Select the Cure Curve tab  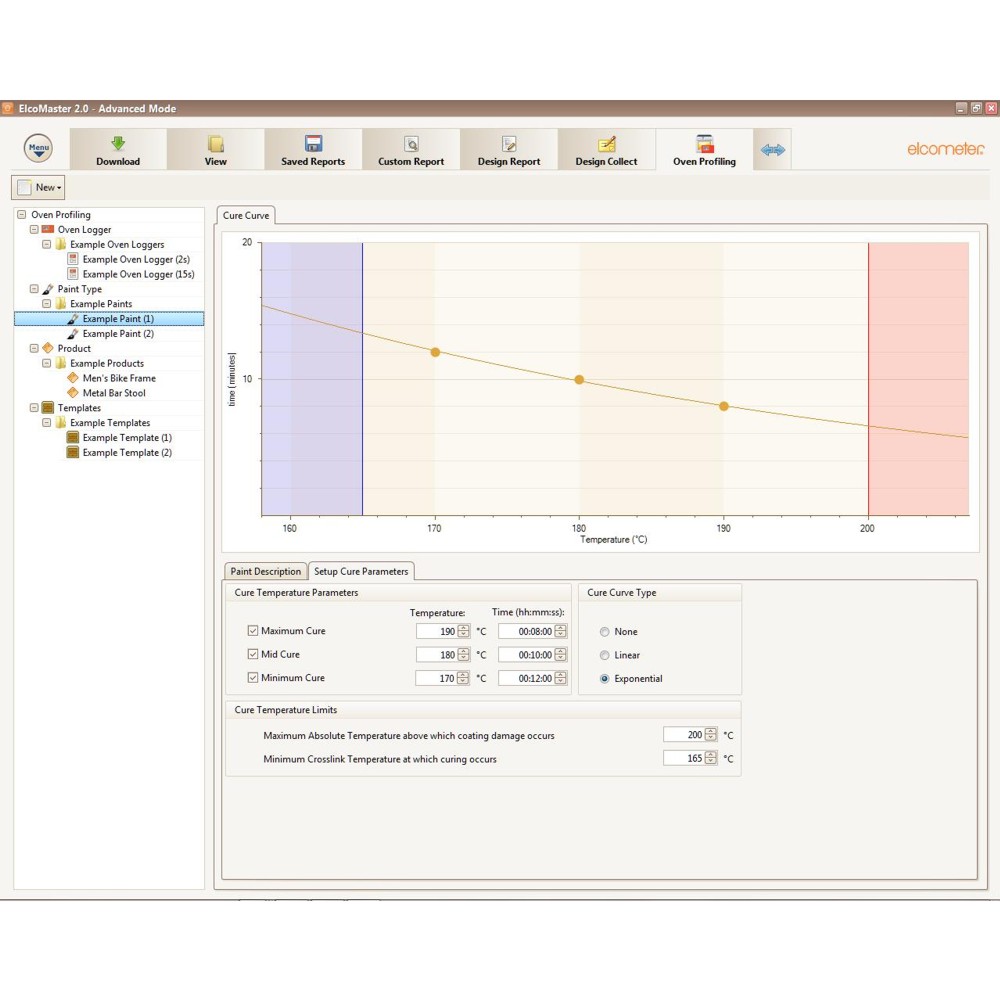246,215
